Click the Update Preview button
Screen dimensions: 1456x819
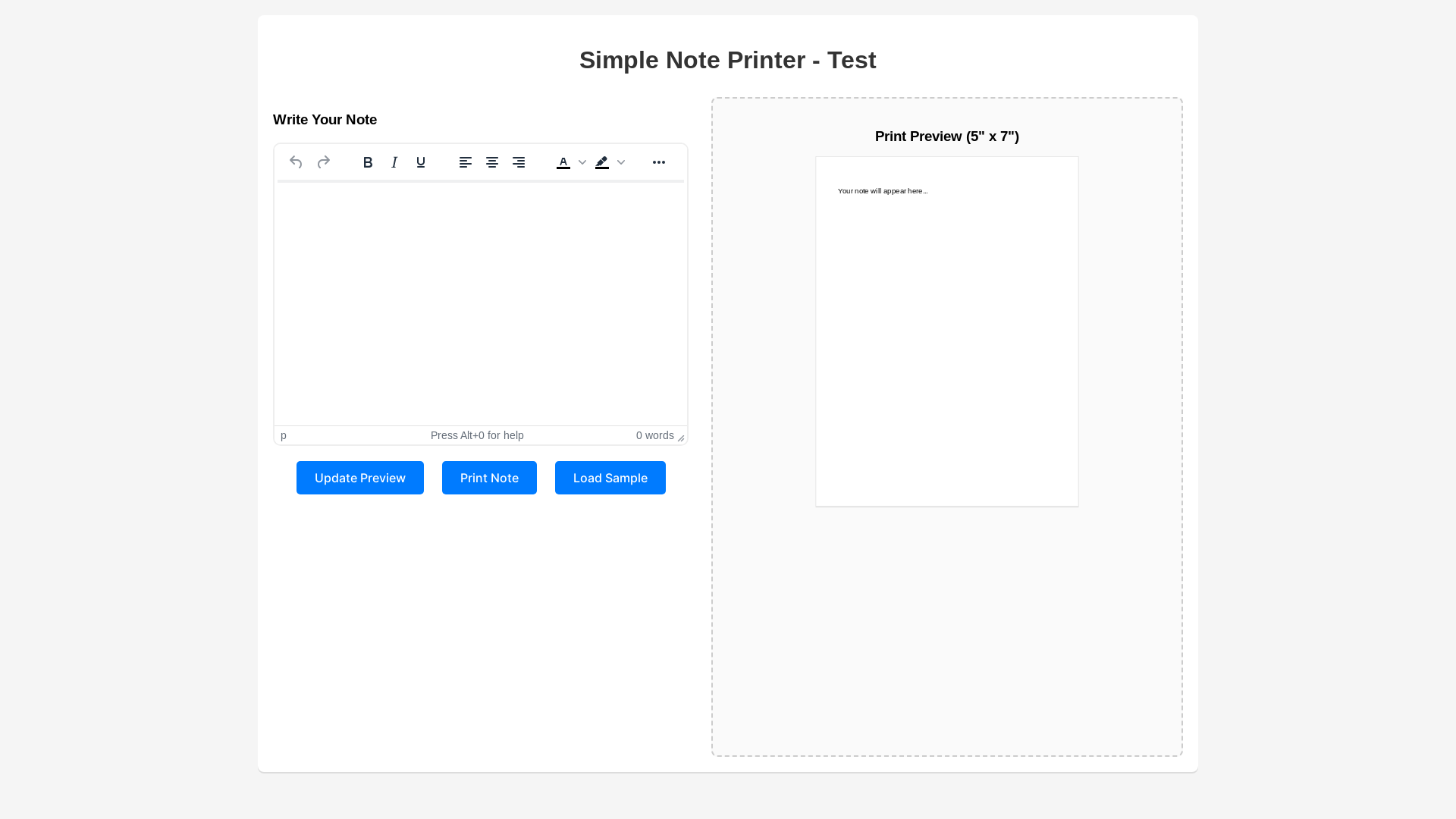tap(360, 478)
